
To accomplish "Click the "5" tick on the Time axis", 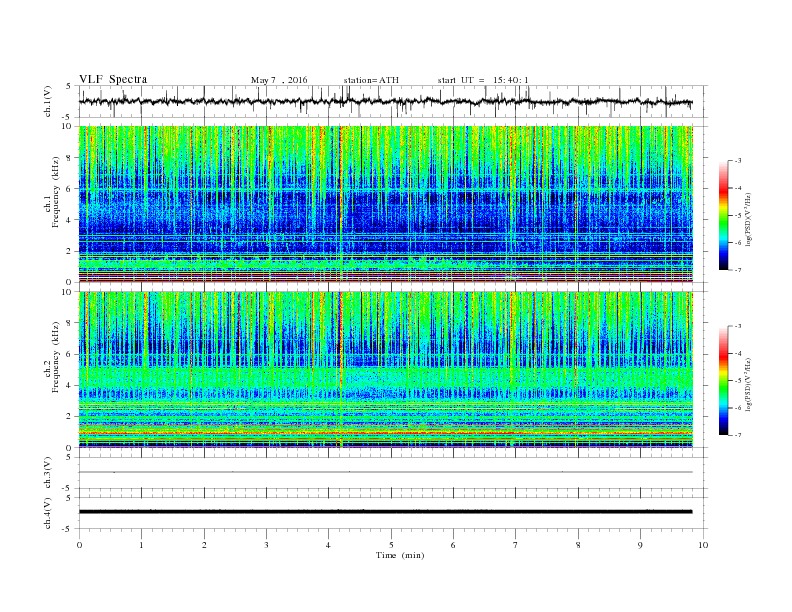I will click(391, 545).
